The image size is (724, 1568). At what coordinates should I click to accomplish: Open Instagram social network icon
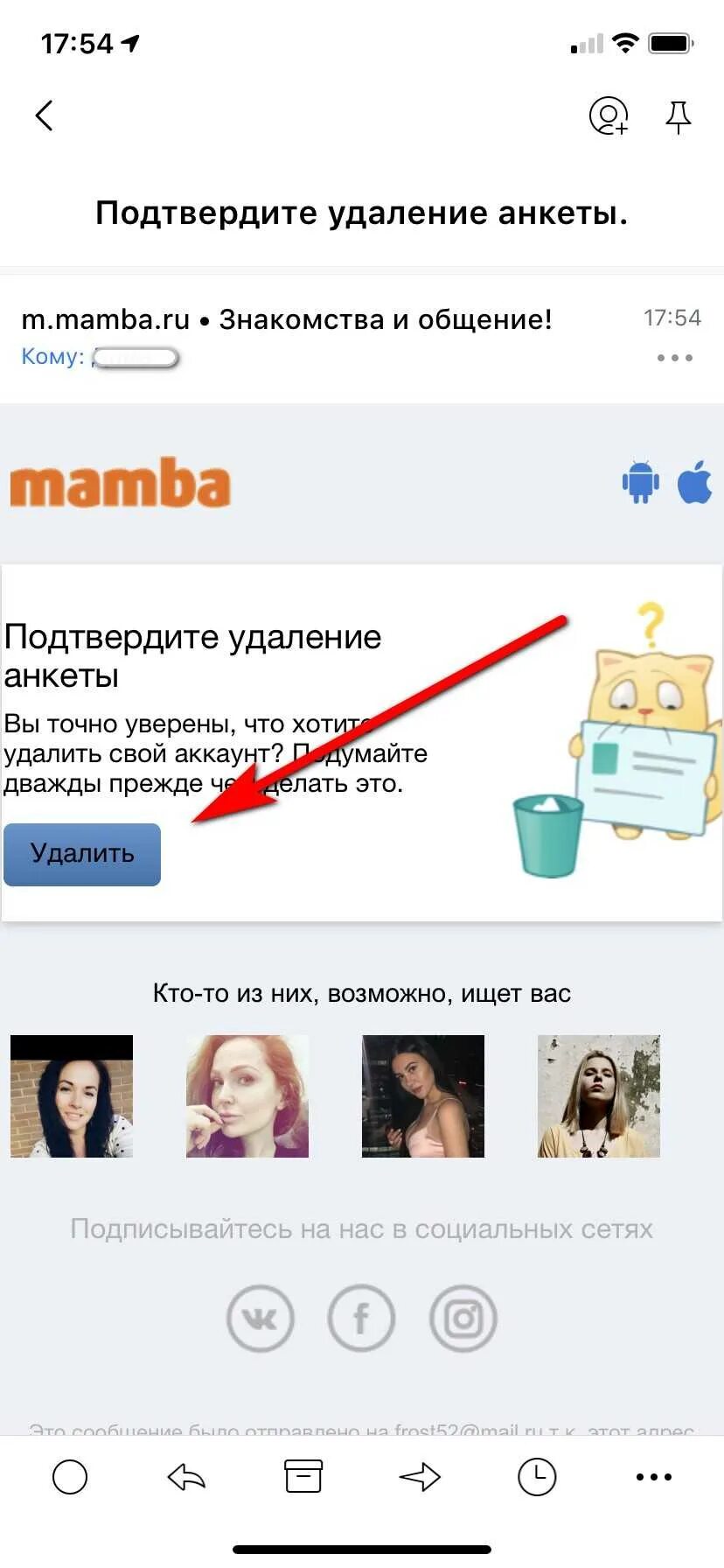pyautogui.click(x=463, y=1318)
